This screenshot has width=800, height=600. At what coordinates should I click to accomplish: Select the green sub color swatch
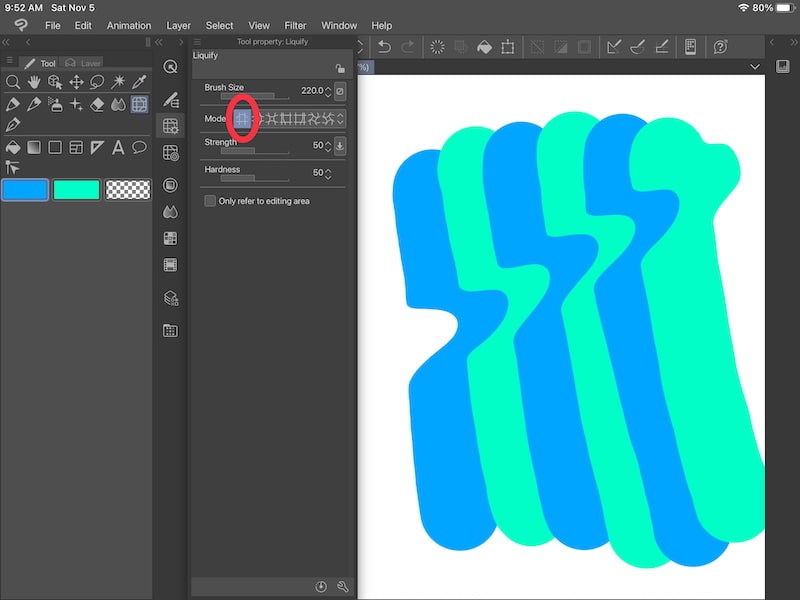click(77, 188)
